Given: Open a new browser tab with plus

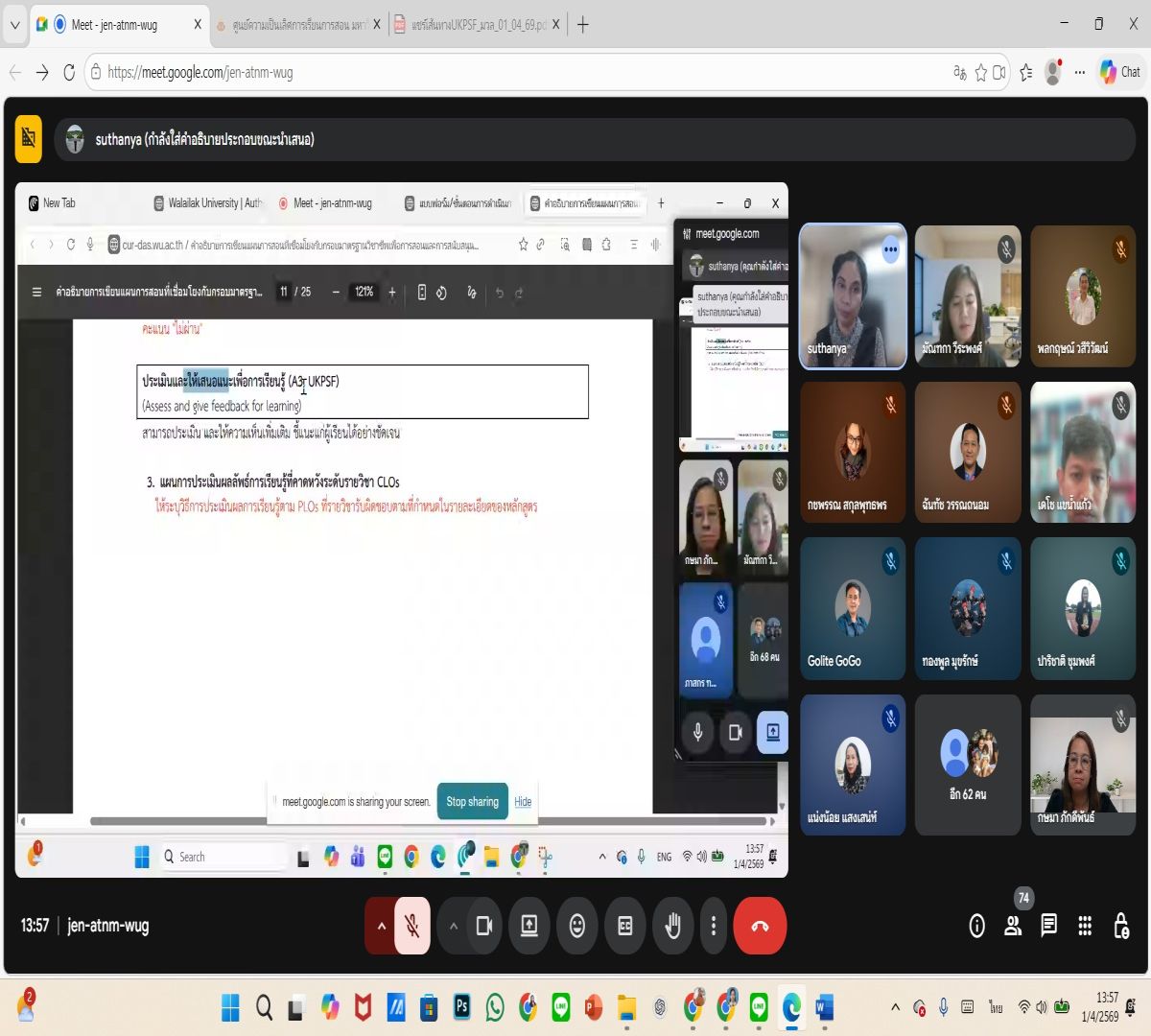Looking at the screenshot, I should pyautogui.click(x=583, y=25).
